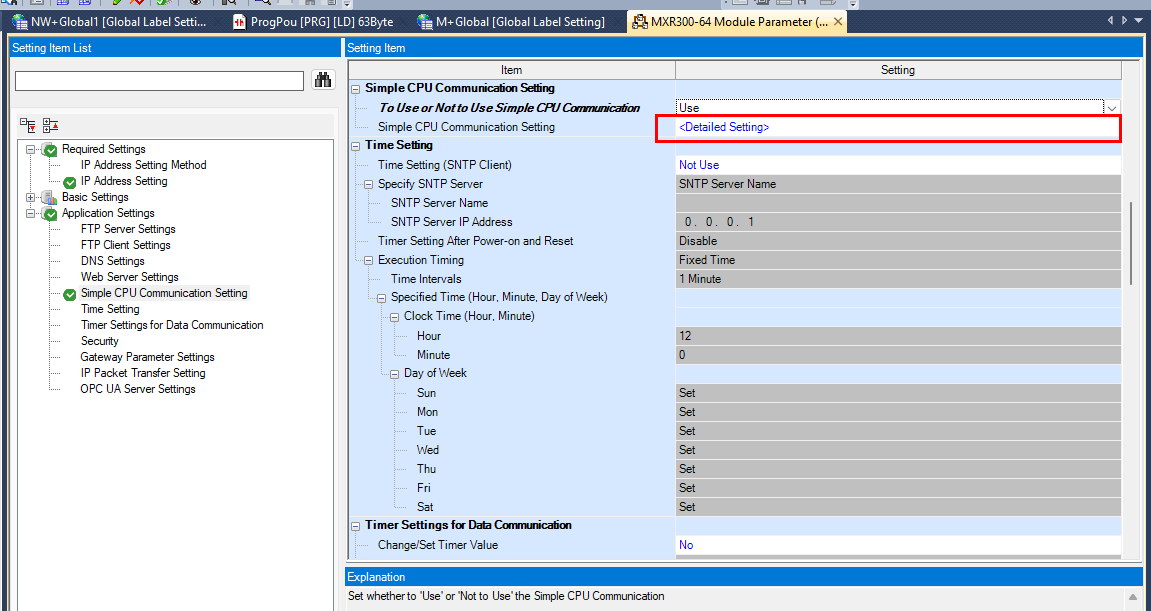Click the green check beside IP Address Setting

70,182
